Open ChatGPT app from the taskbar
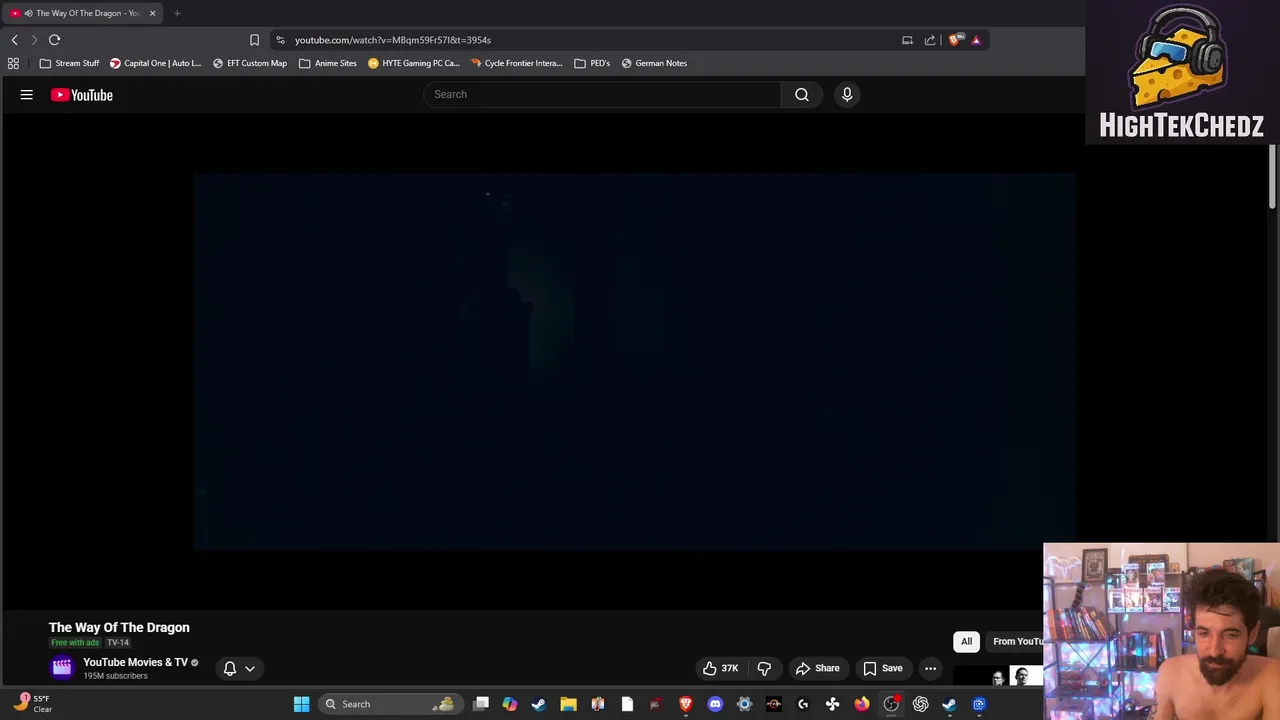The width and height of the screenshot is (1280, 720). tap(920, 704)
